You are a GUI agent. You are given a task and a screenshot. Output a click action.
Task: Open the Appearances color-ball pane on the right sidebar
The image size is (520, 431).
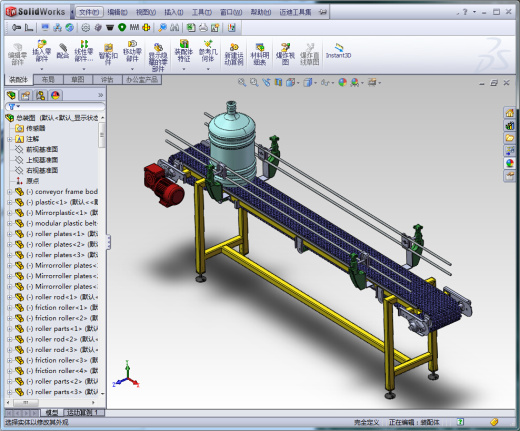[x=509, y=163]
